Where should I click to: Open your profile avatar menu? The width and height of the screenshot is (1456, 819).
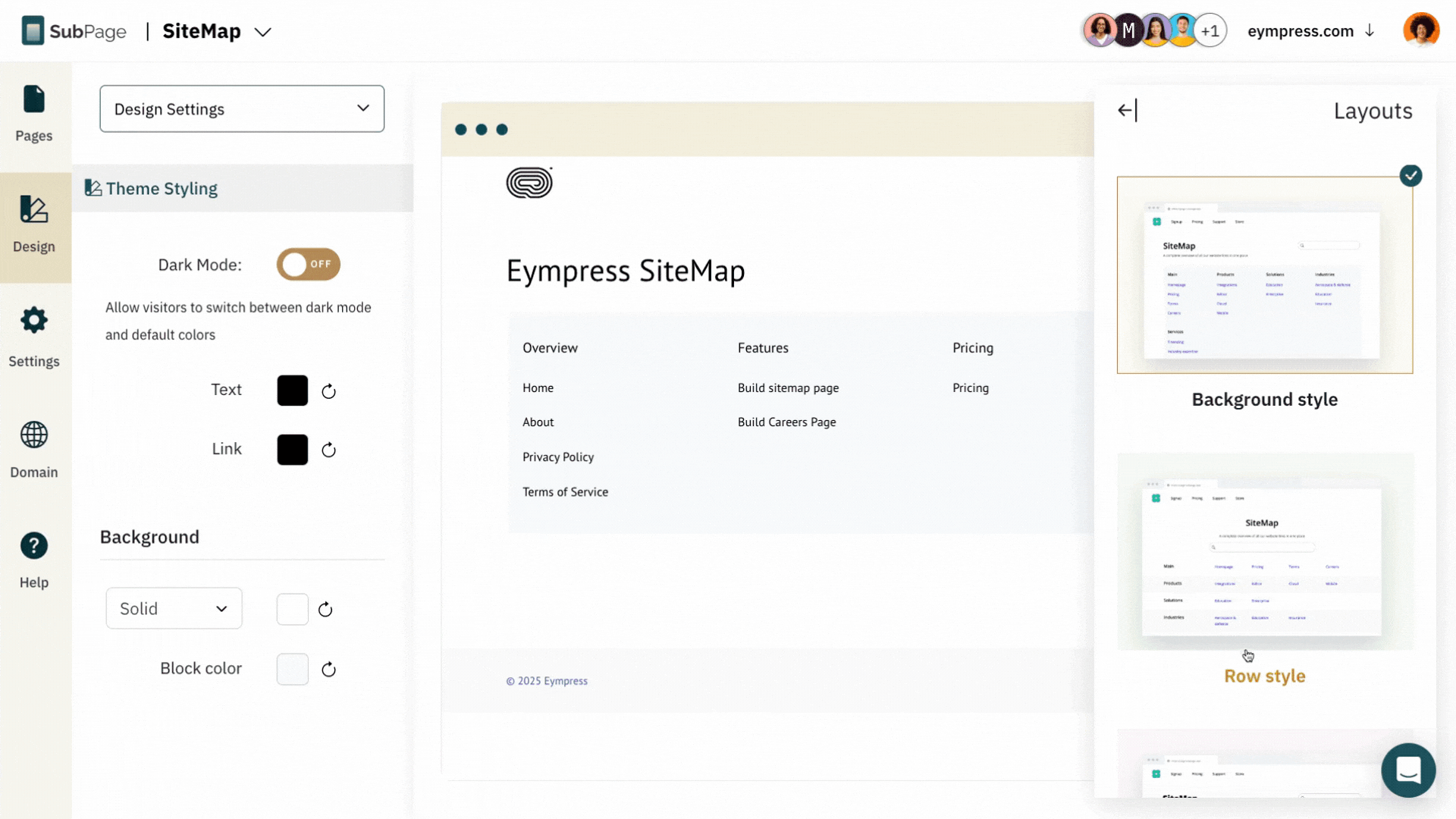coord(1420,31)
